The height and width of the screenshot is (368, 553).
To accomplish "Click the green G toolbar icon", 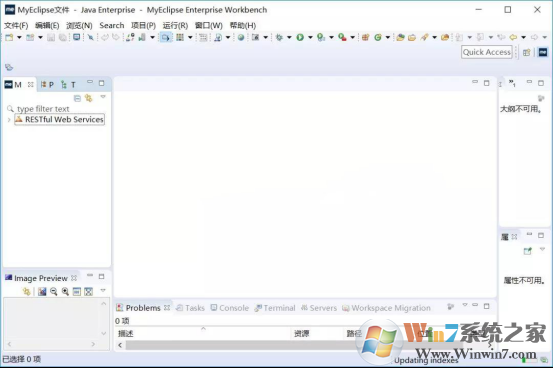I will point(378,37).
